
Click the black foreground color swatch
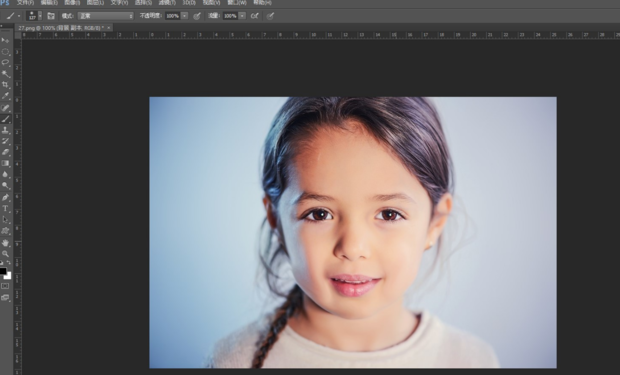tap(3, 271)
